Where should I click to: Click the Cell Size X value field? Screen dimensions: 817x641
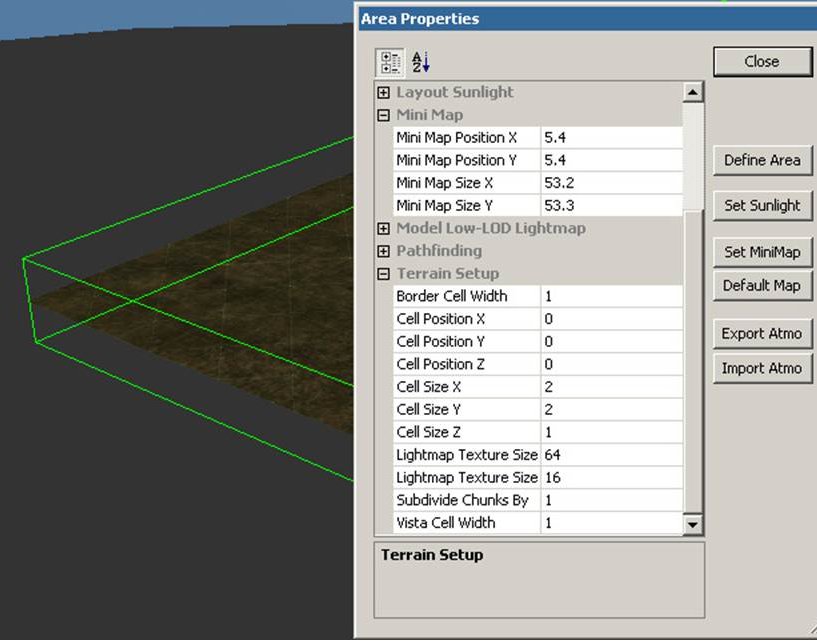pyautogui.click(x=611, y=387)
